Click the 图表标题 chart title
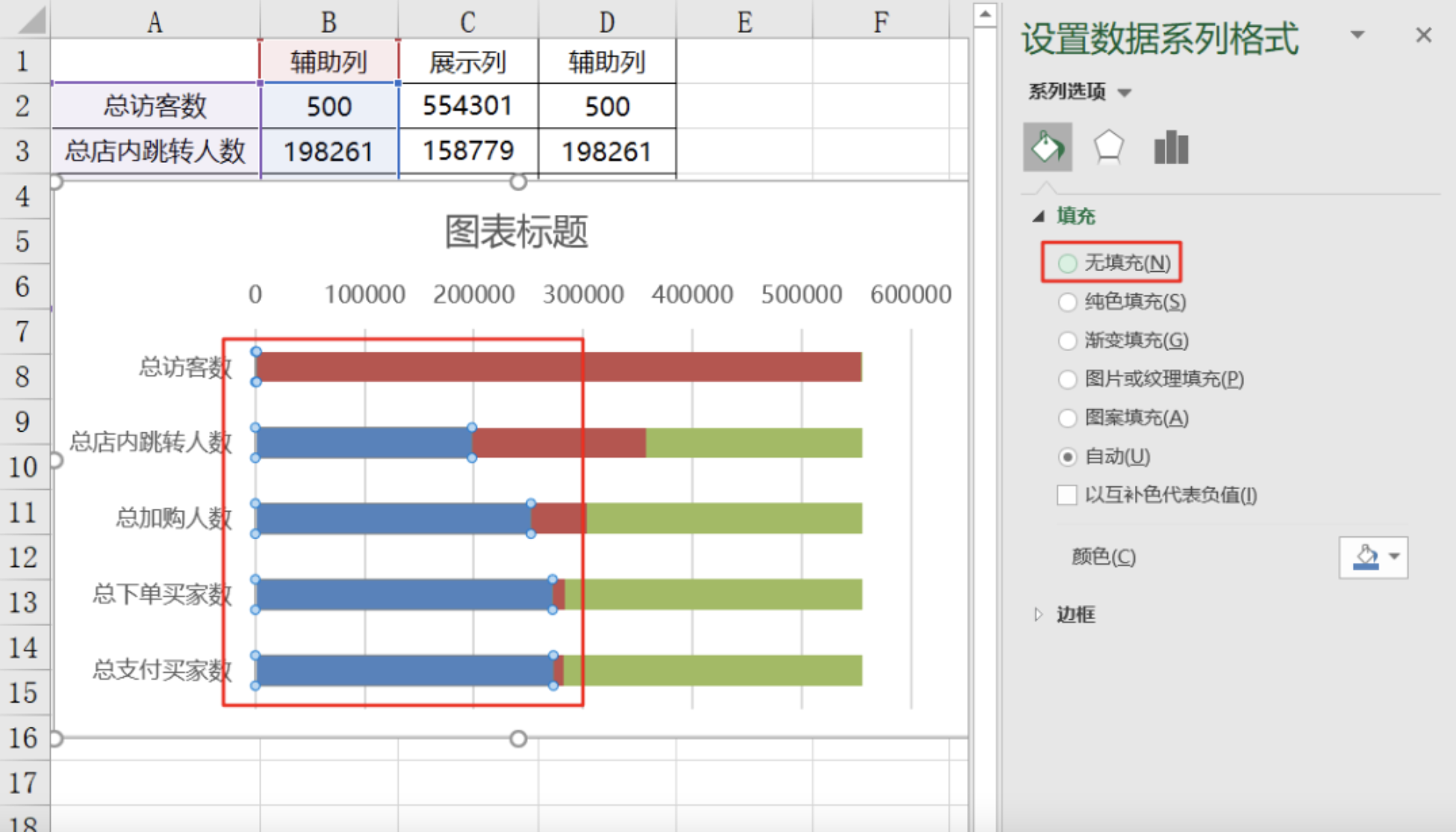This screenshot has width=1456, height=832. pyautogui.click(x=516, y=232)
